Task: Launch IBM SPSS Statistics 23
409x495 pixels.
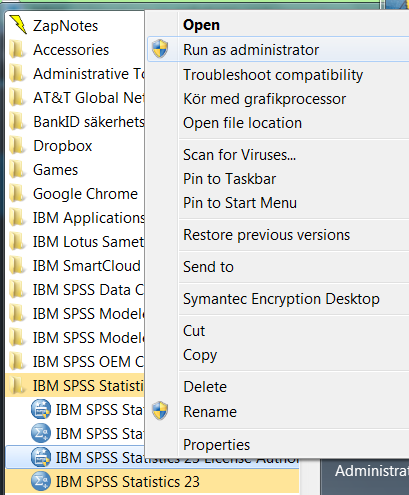Action: [x=152, y=482]
